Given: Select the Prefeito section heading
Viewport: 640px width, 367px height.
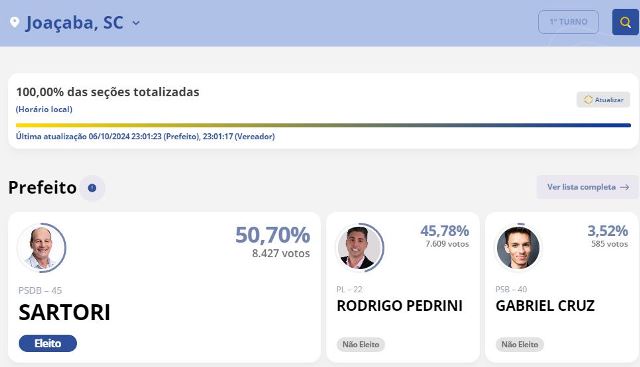Looking at the screenshot, I should point(42,188).
